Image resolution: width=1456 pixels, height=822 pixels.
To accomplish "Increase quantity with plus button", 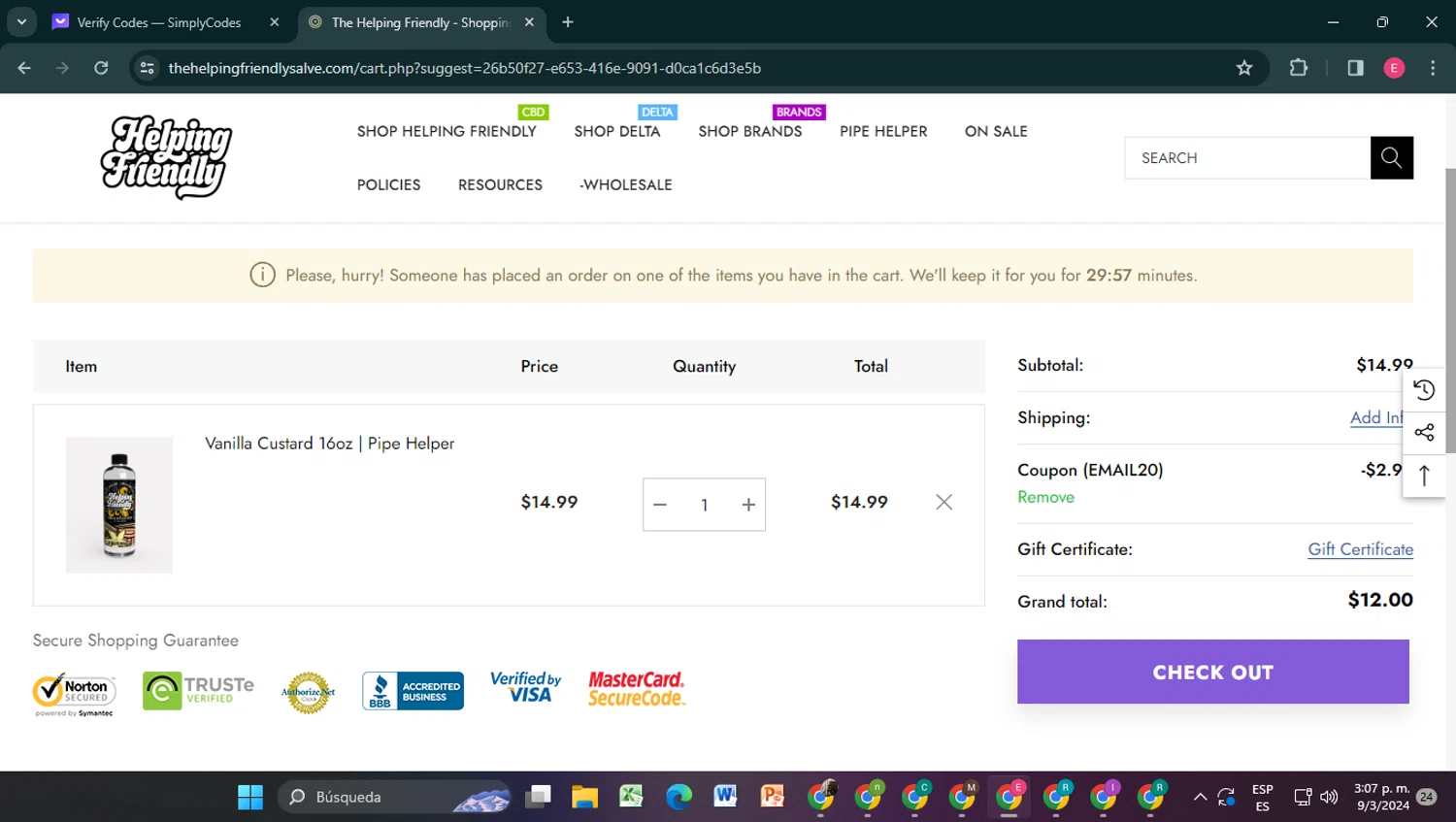I will pos(748,505).
